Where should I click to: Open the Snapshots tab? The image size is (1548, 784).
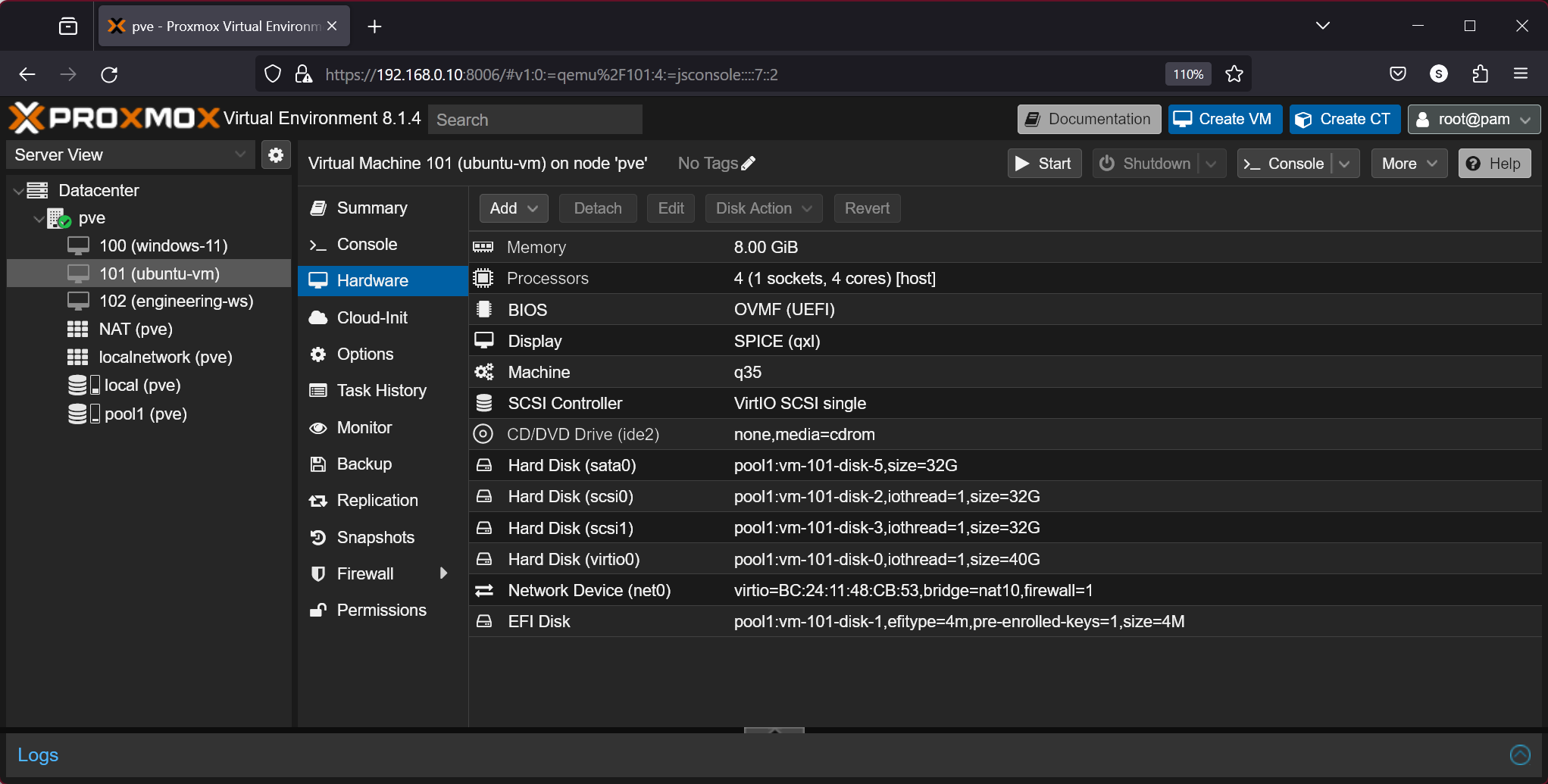click(383, 537)
